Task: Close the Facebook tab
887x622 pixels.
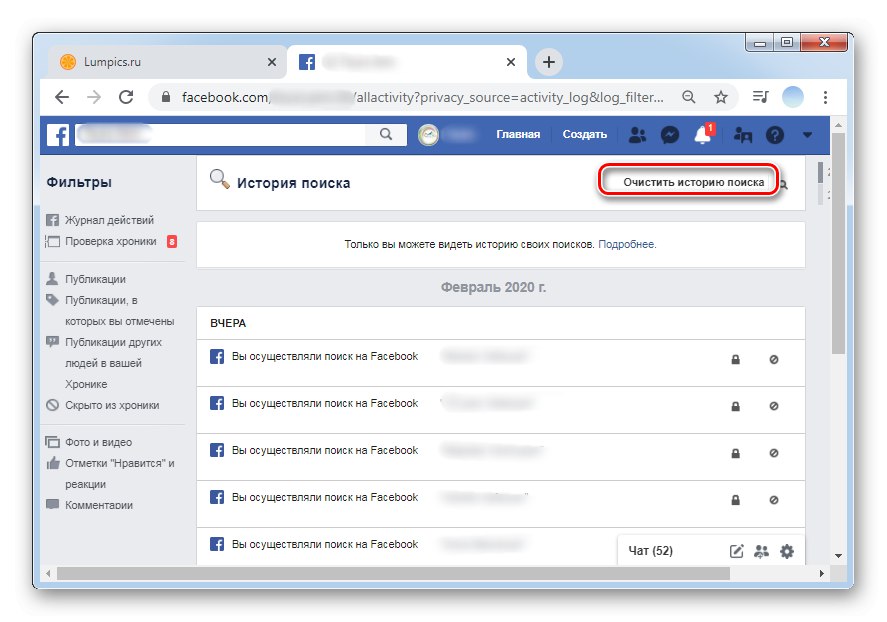Action: click(511, 62)
